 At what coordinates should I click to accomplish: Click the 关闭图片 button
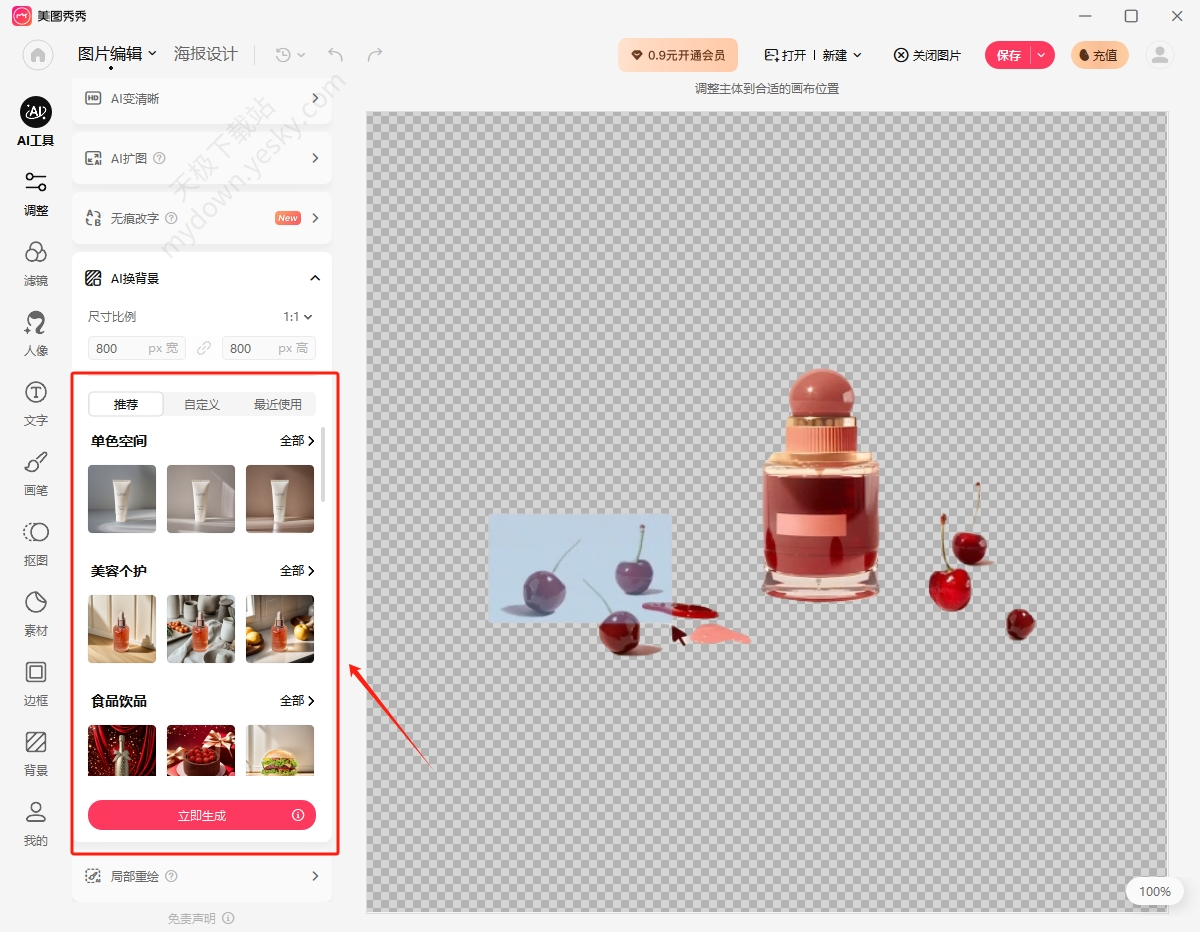click(x=927, y=55)
